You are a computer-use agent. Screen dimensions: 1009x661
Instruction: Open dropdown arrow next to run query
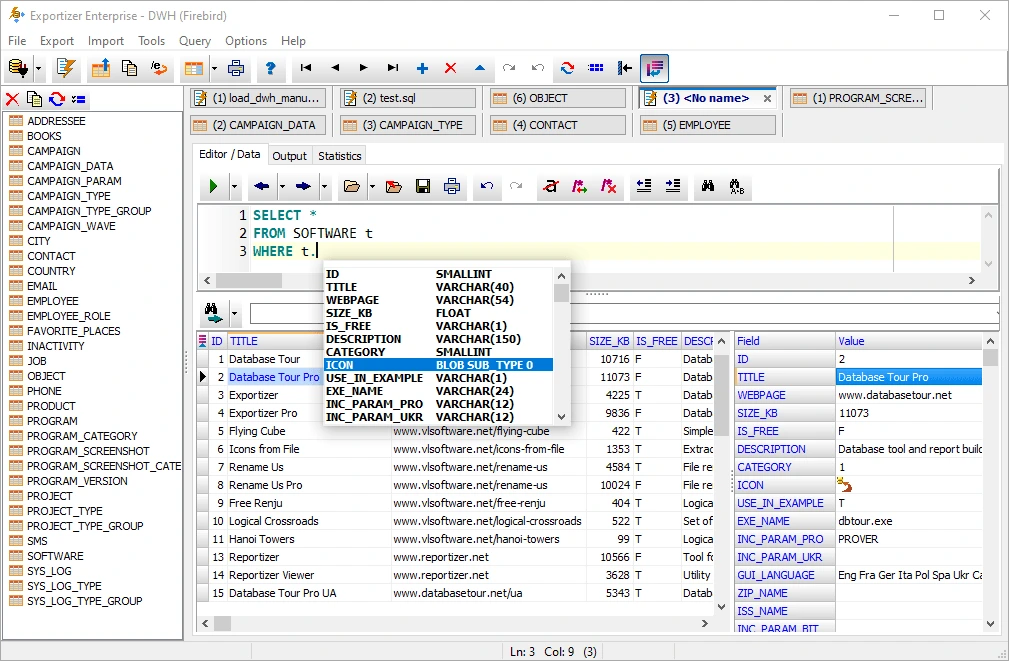[234, 187]
